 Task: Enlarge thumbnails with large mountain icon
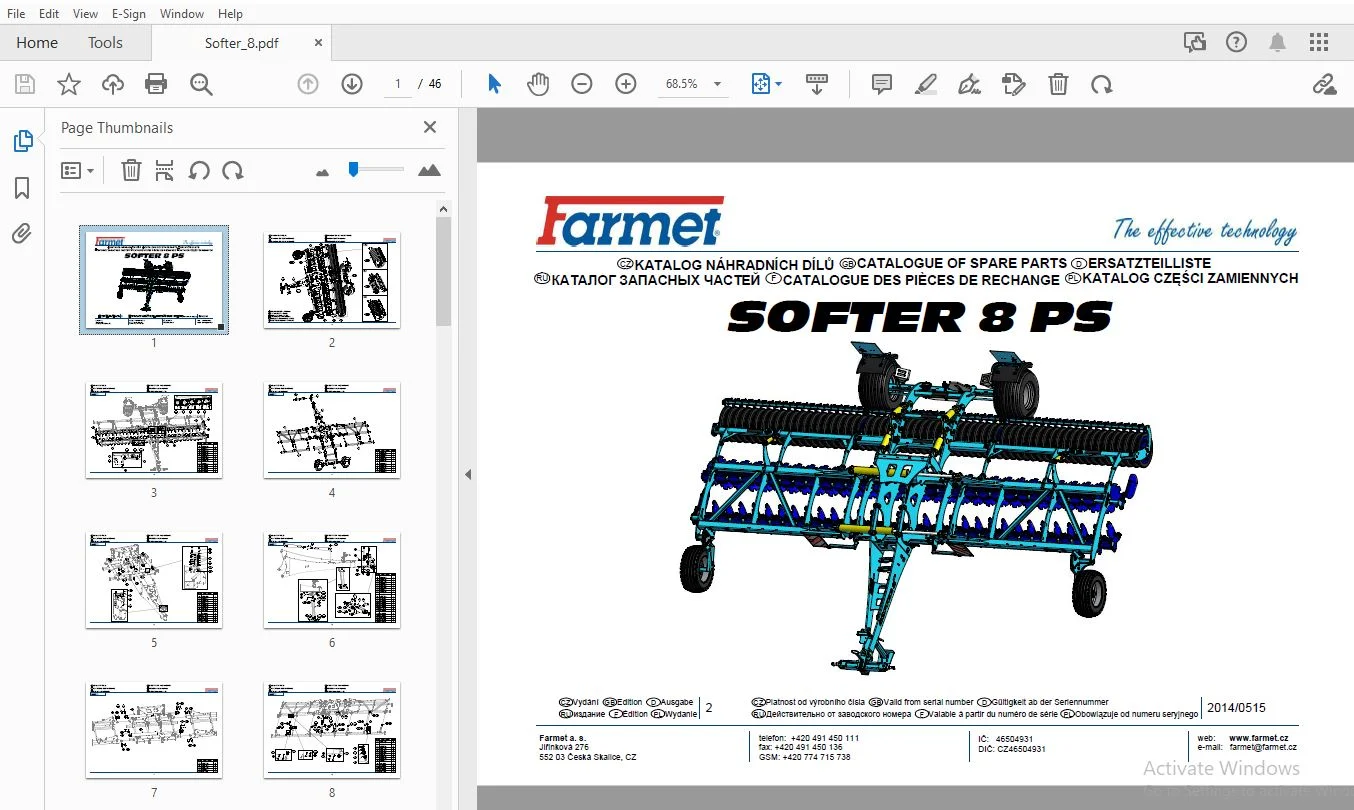429,171
